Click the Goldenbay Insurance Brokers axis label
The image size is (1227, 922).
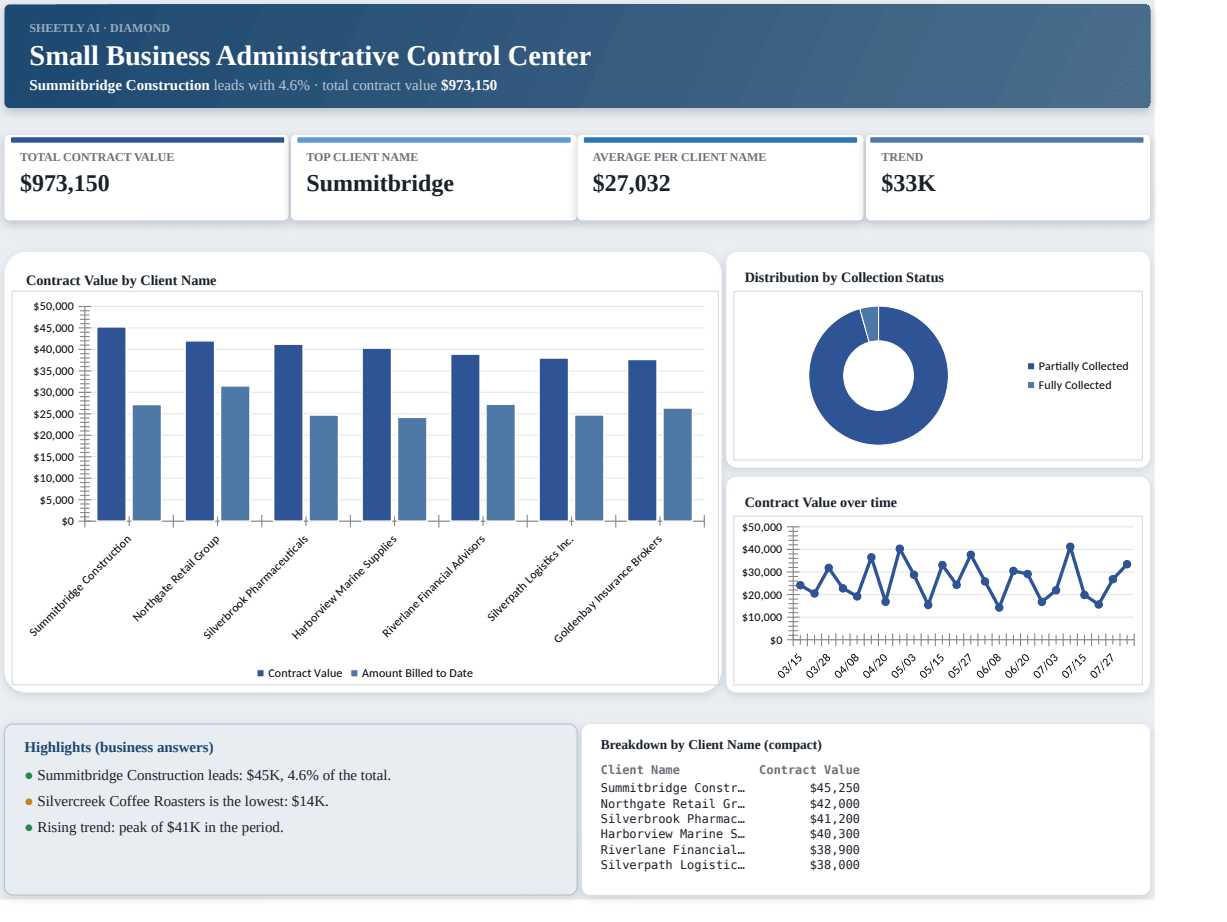[x=609, y=589]
